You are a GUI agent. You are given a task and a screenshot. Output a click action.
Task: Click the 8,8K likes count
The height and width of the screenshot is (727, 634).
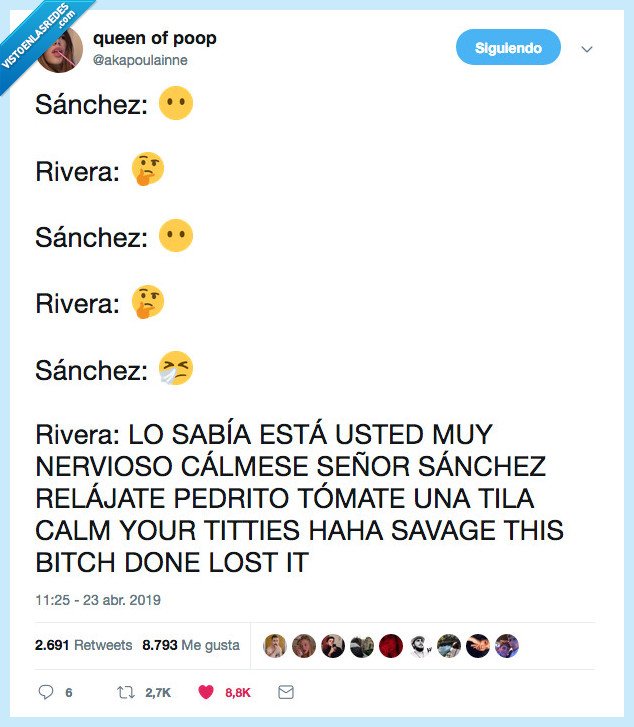coord(238,692)
